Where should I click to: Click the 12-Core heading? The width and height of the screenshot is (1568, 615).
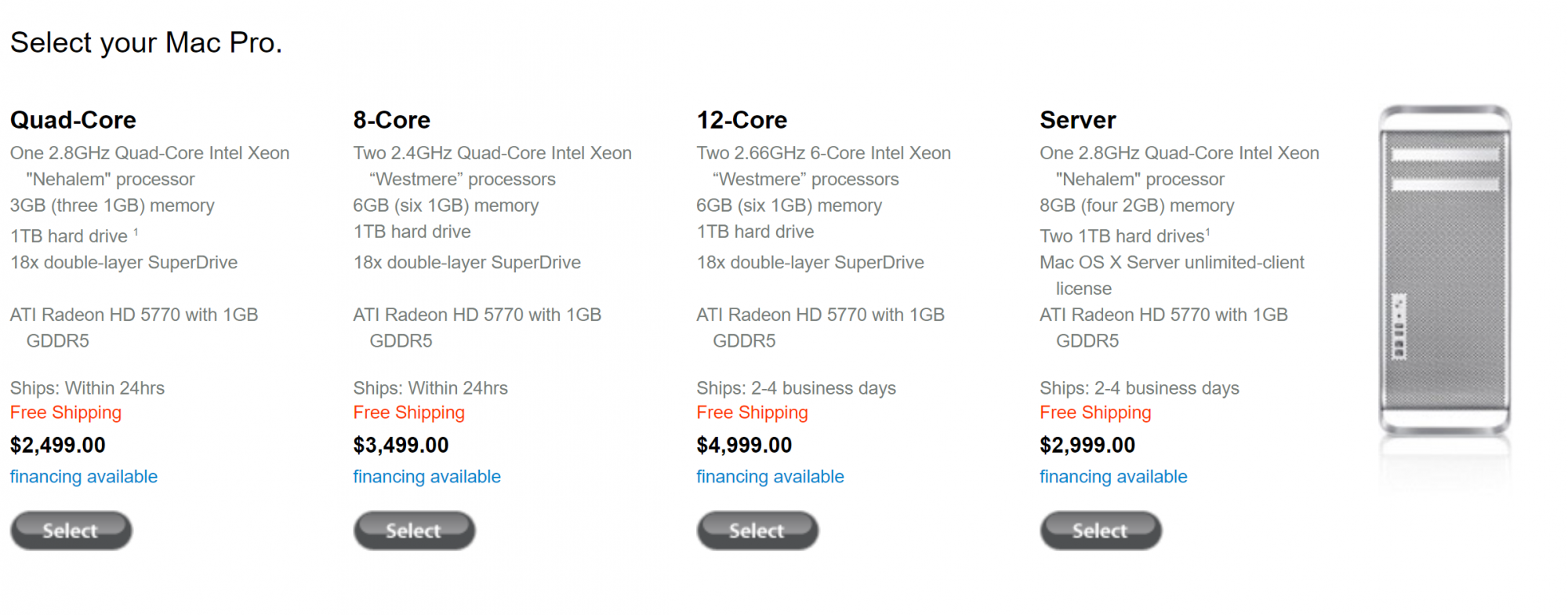pos(742,120)
